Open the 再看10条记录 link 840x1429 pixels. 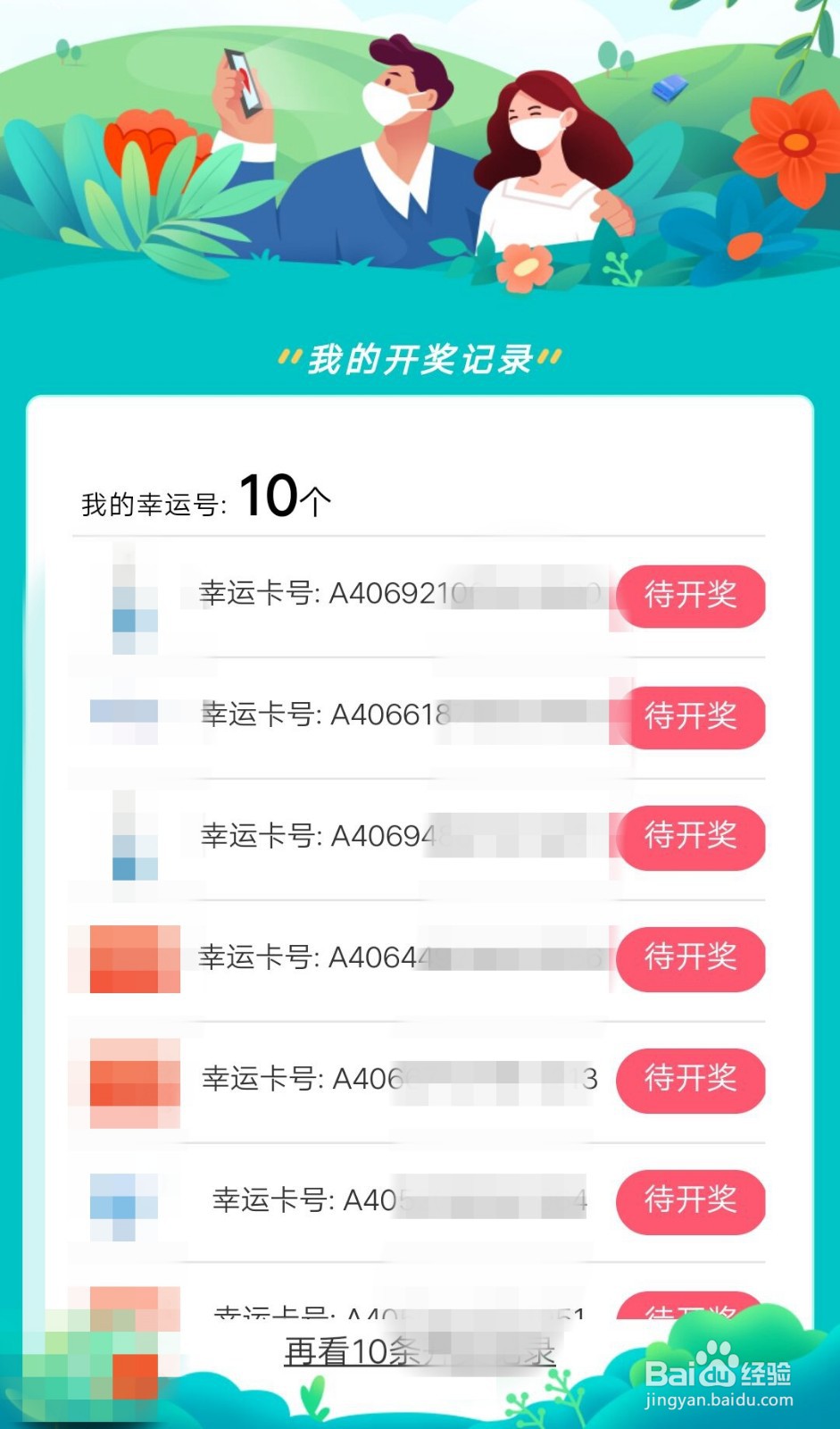pos(420,1351)
